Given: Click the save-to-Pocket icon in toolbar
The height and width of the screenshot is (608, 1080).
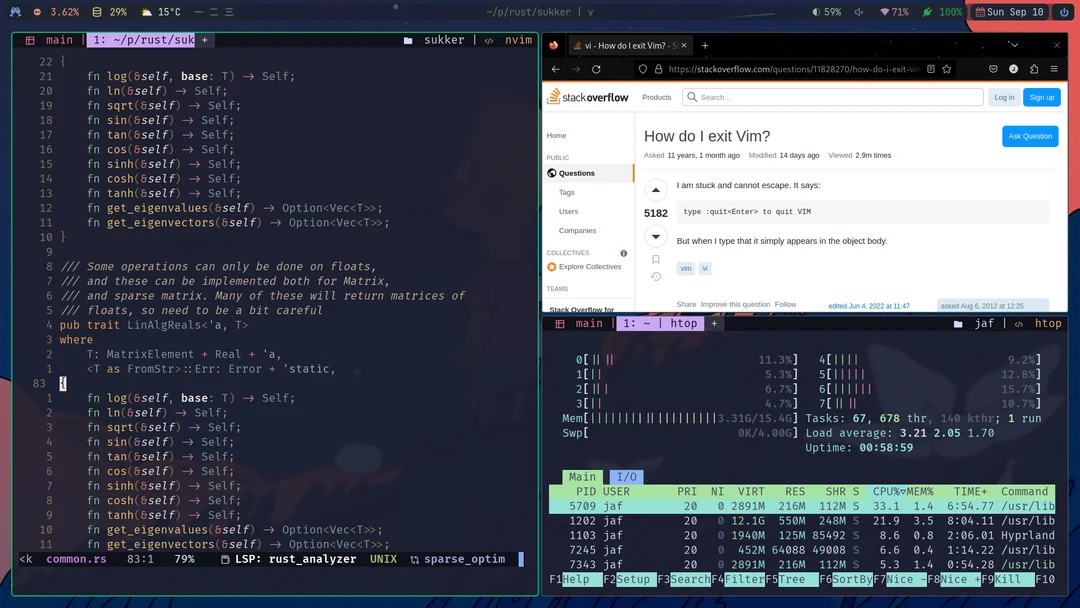Looking at the screenshot, I should [x=993, y=69].
